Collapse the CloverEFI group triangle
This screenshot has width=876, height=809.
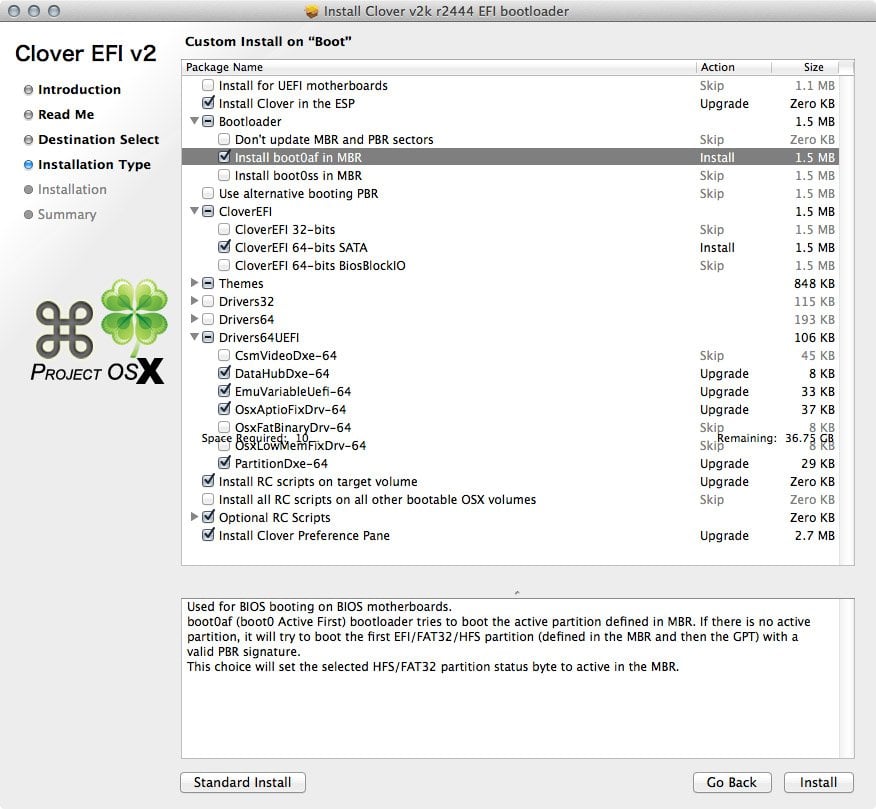pyautogui.click(x=194, y=211)
